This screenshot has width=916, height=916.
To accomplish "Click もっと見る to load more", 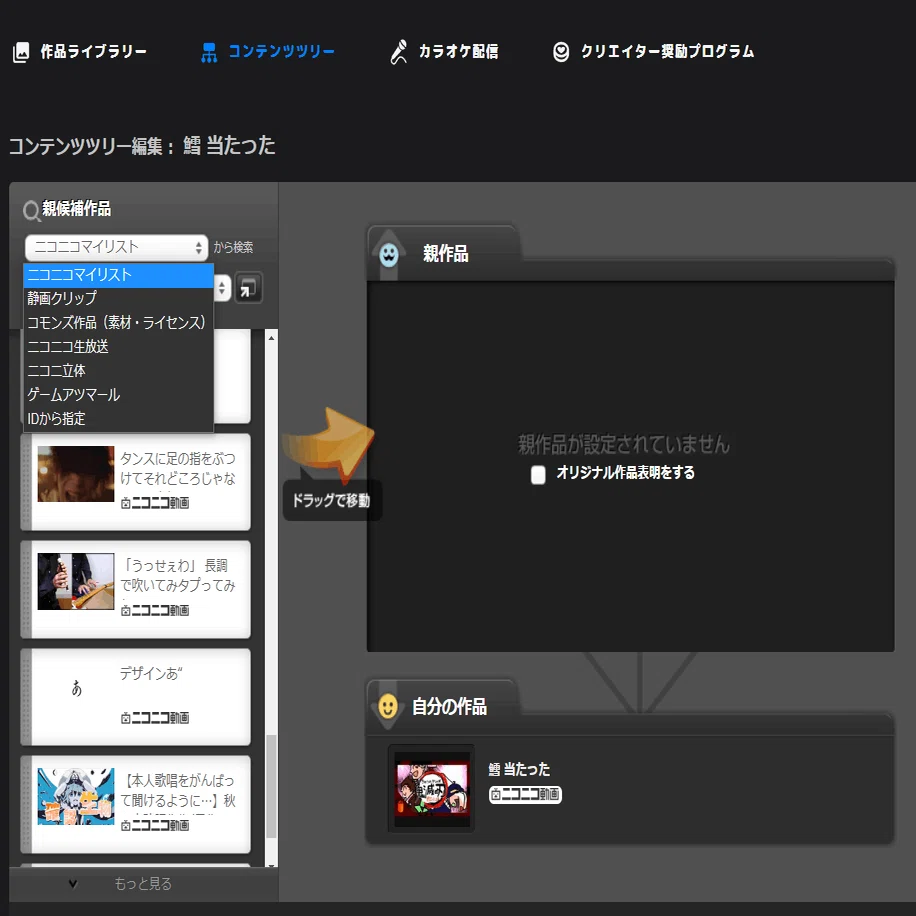I will pos(143,884).
